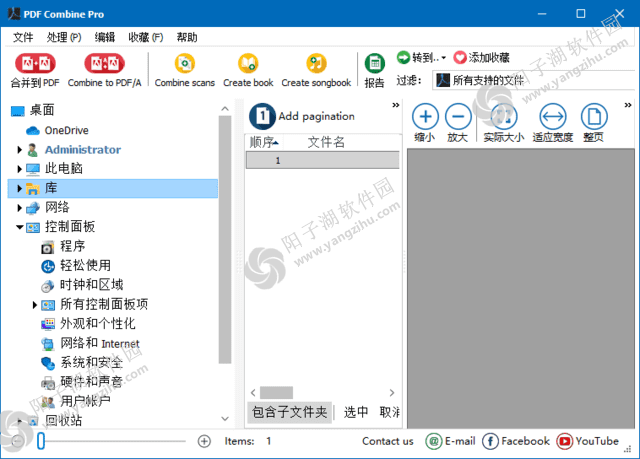The image size is (640, 459).
Task: Open the 编辑 menu
Action: (x=105, y=38)
